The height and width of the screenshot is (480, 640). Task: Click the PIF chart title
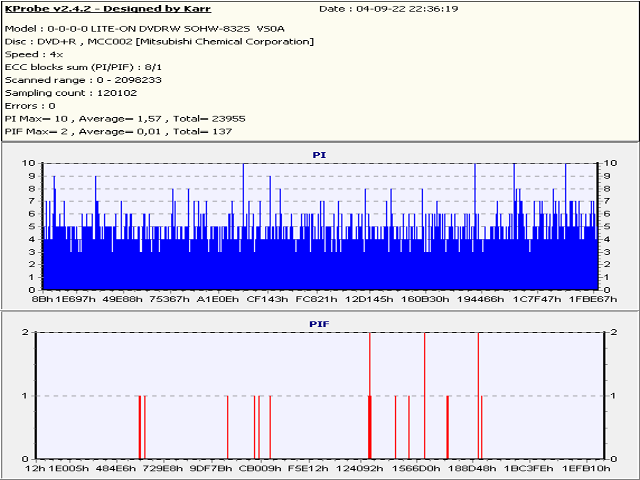tap(320, 324)
